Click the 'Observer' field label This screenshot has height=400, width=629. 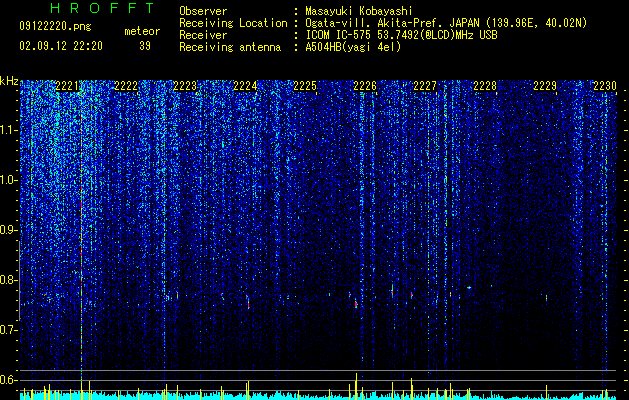[x=203, y=11]
